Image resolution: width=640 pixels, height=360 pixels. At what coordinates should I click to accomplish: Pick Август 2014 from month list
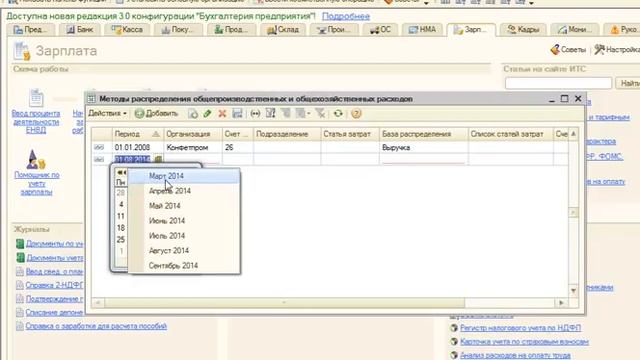click(x=184, y=251)
